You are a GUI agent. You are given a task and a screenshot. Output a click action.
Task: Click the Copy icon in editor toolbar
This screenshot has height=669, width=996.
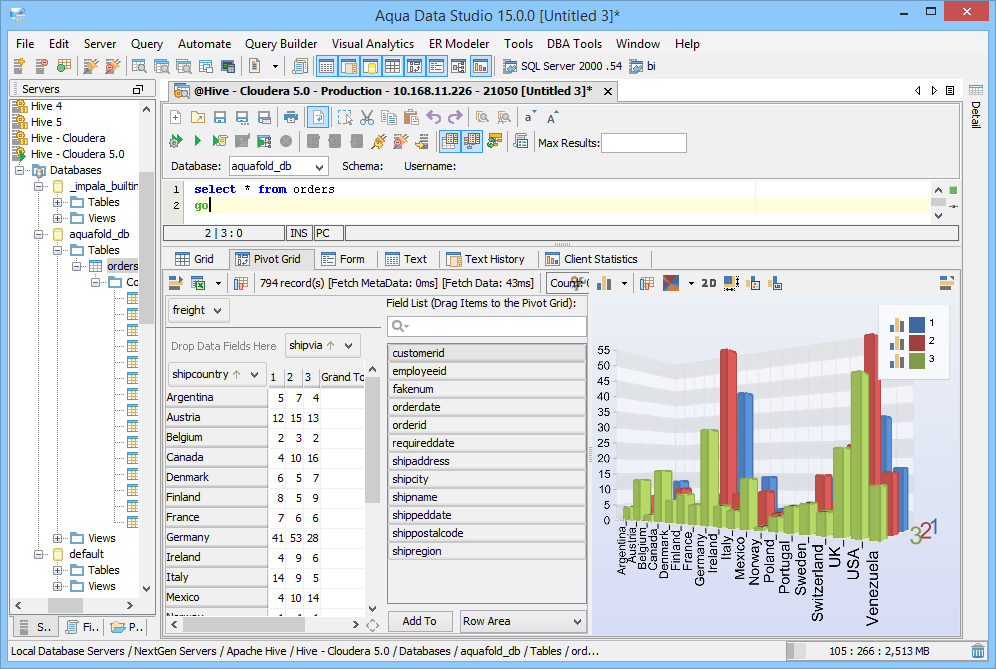pos(389,118)
